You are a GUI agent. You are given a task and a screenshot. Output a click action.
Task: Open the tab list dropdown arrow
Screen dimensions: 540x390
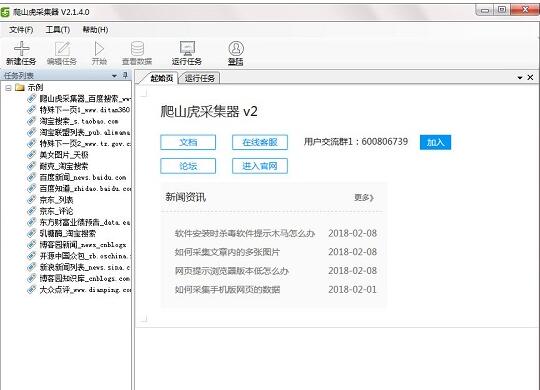[520, 78]
